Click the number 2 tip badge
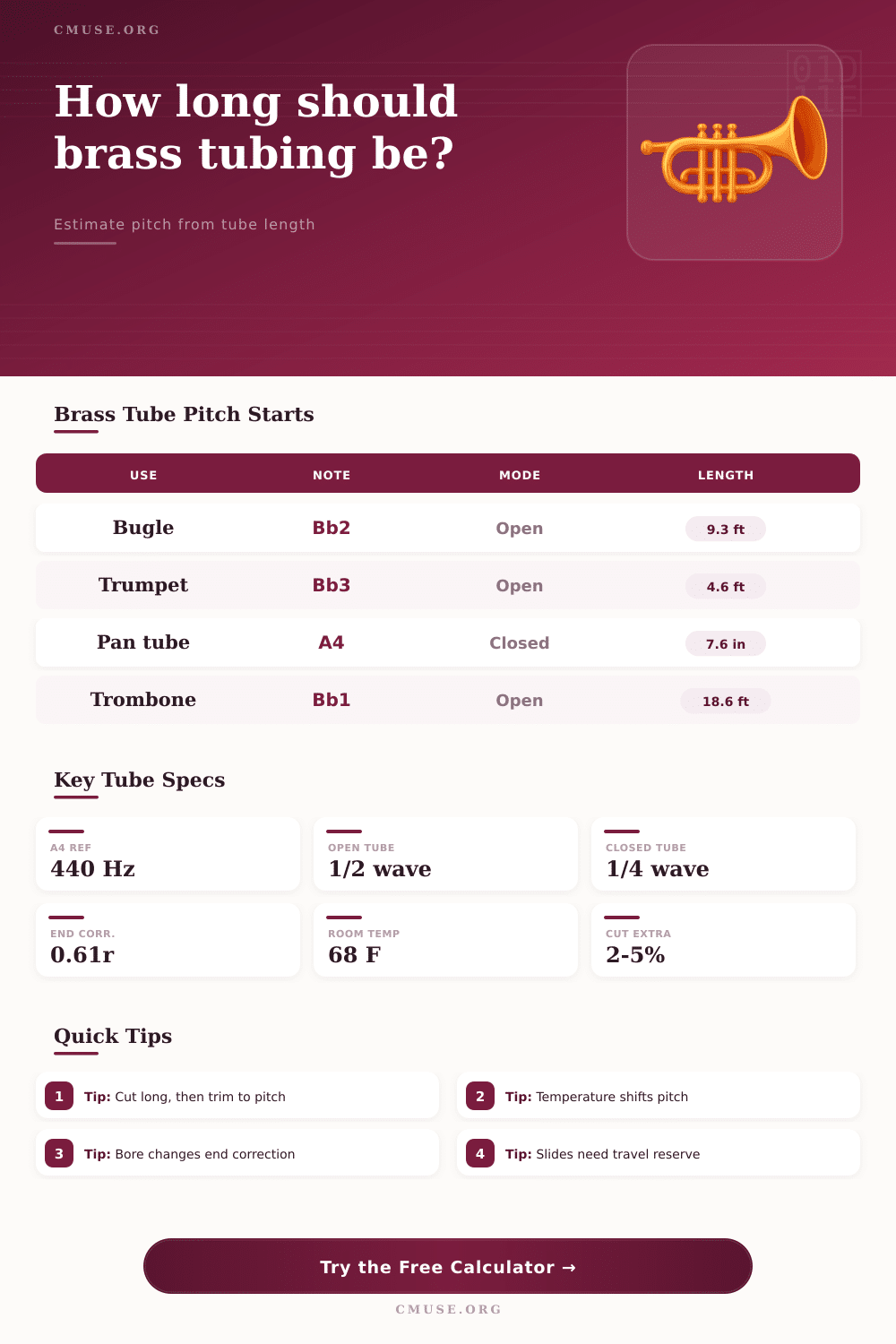Viewport: 896px width, 1344px height. click(x=480, y=1096)
